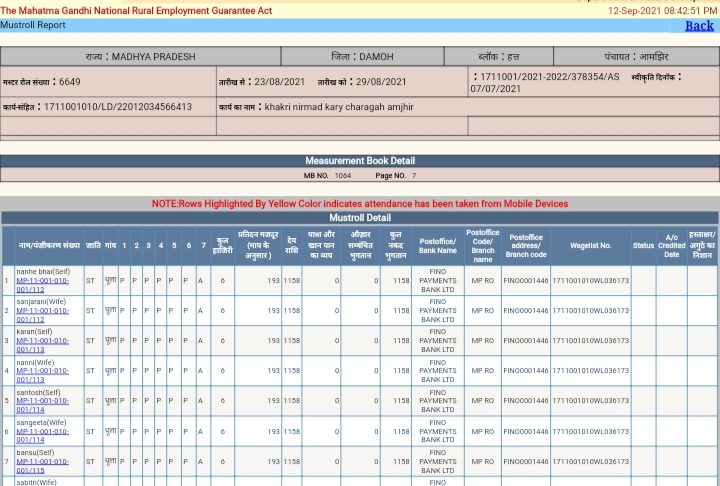This screenshot has height=486, width=720.
Task: Select the sanction date 07/07/2021
Action: (495, 89)
